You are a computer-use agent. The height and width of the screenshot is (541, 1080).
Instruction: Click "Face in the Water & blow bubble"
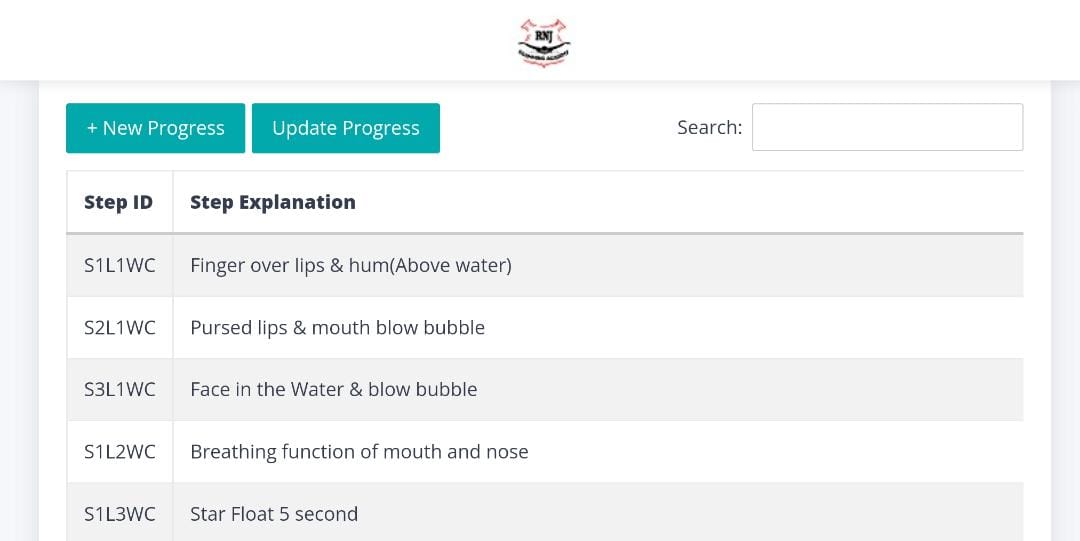[x=333, y=390]
